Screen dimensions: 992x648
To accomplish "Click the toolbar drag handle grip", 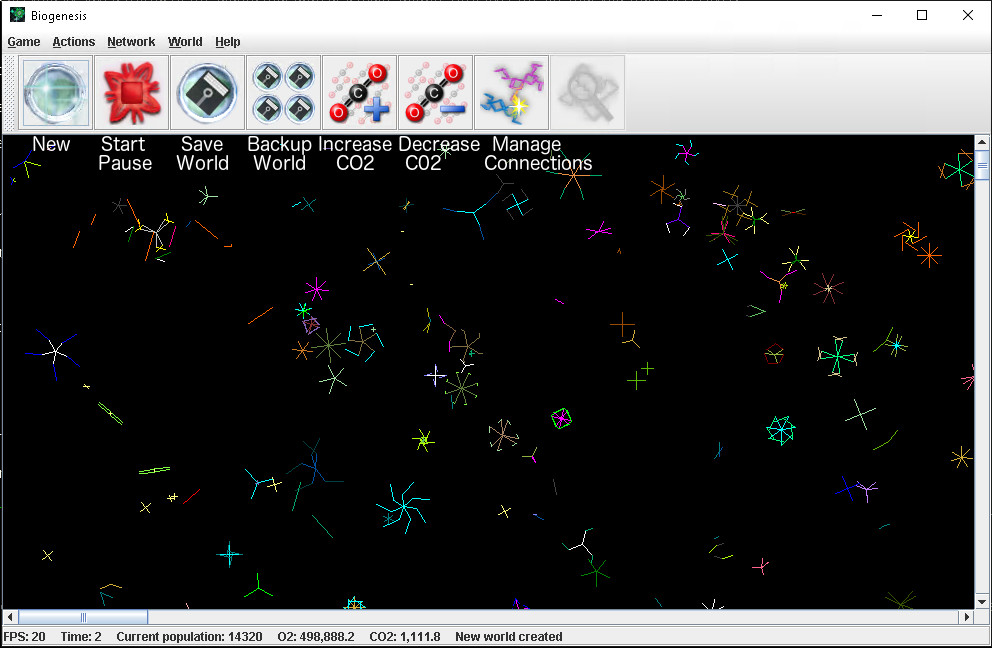I will coord(9,93).
